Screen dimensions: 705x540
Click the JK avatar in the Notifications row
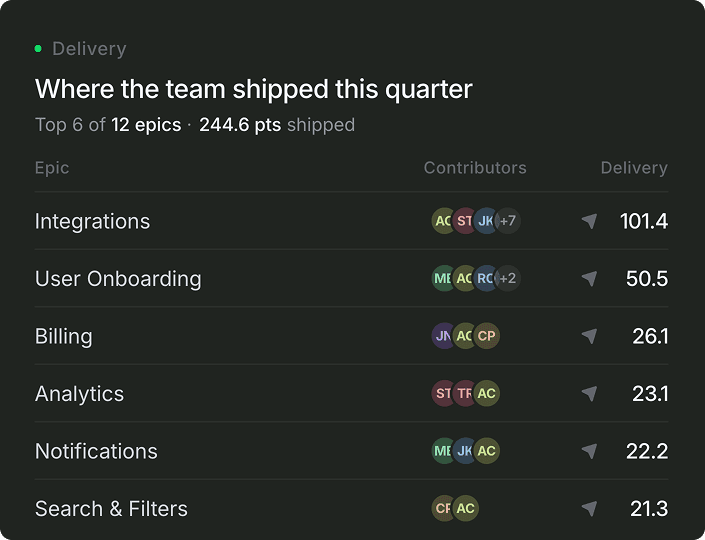point(465,451)
